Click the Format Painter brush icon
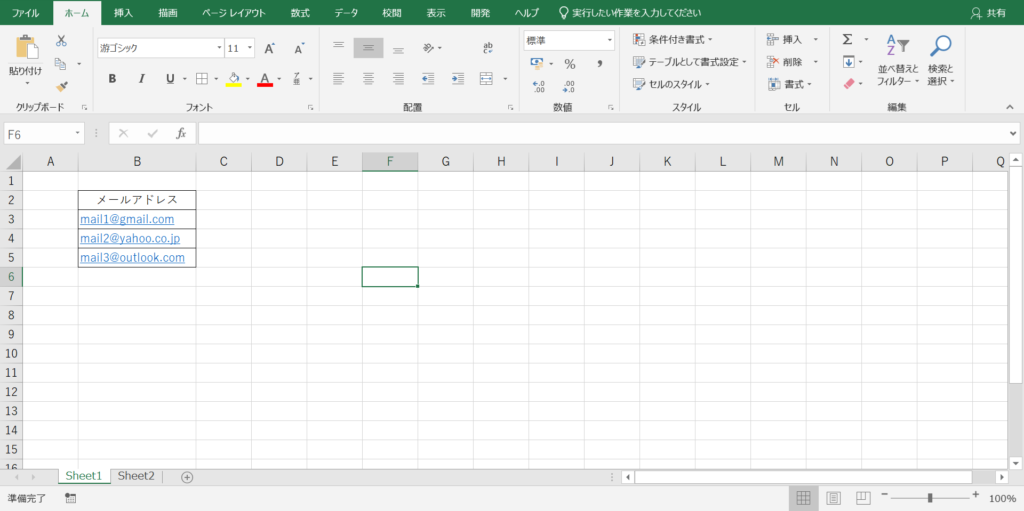The image size is (1024, 511). [62, 87]
